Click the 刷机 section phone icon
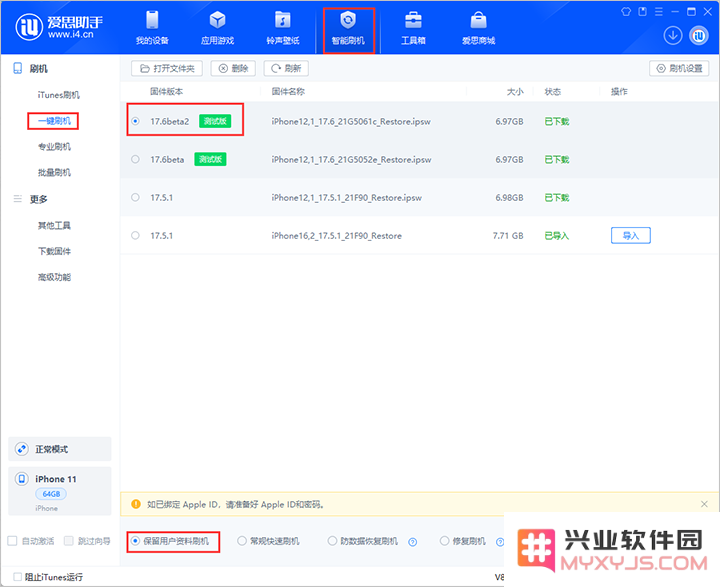Viewport: 720px width, 587px height. [17, 68]
